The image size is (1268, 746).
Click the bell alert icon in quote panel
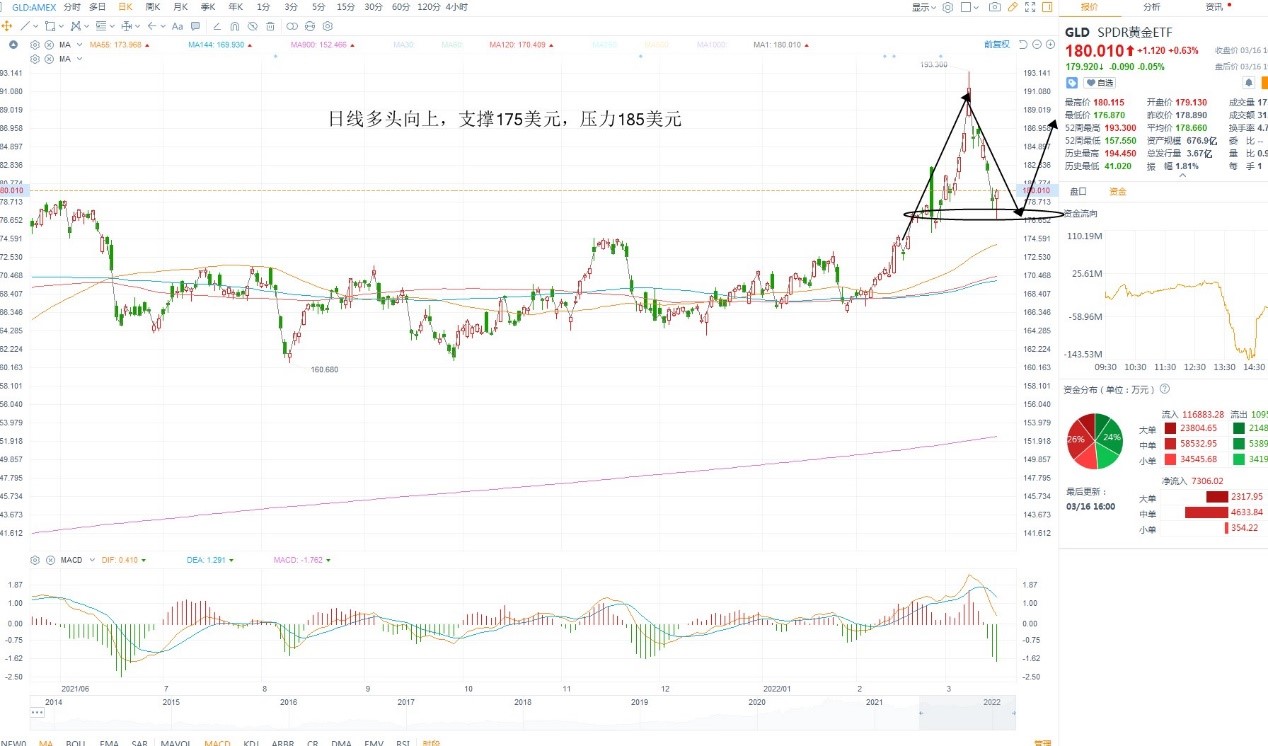(x=1248, y=83)
